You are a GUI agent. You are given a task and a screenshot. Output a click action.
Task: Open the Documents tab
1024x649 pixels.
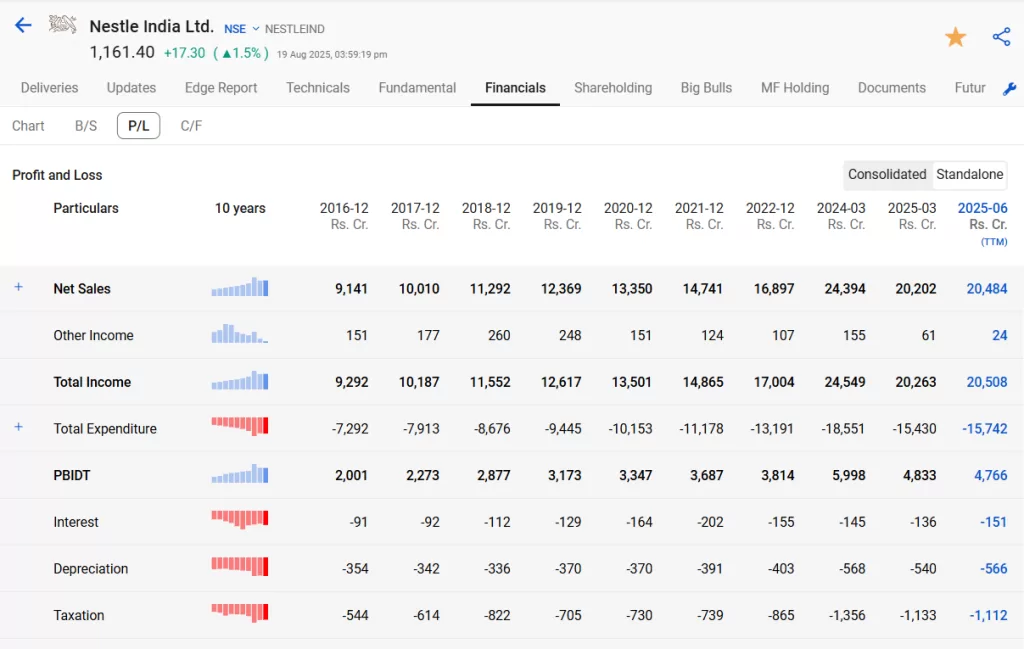(892, 87)
